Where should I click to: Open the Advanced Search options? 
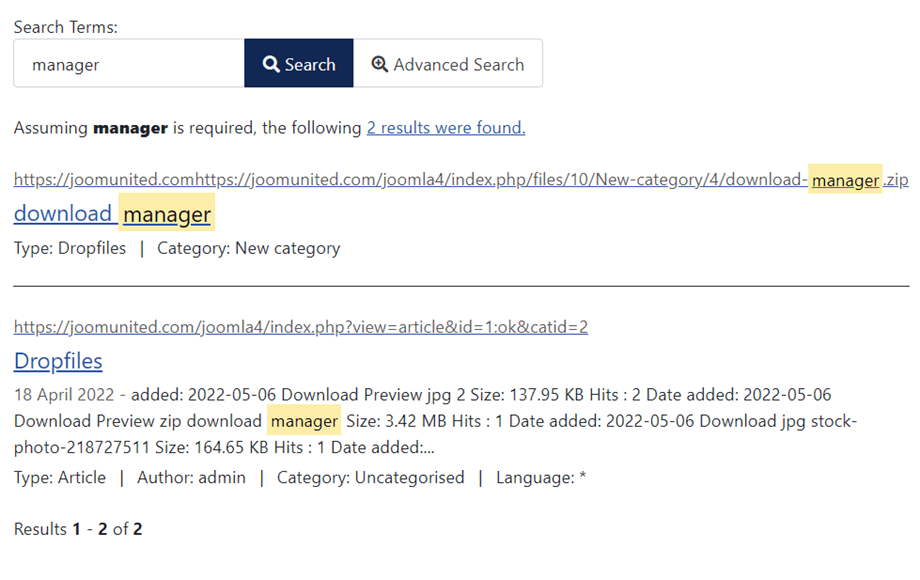[x=448, y=64]
